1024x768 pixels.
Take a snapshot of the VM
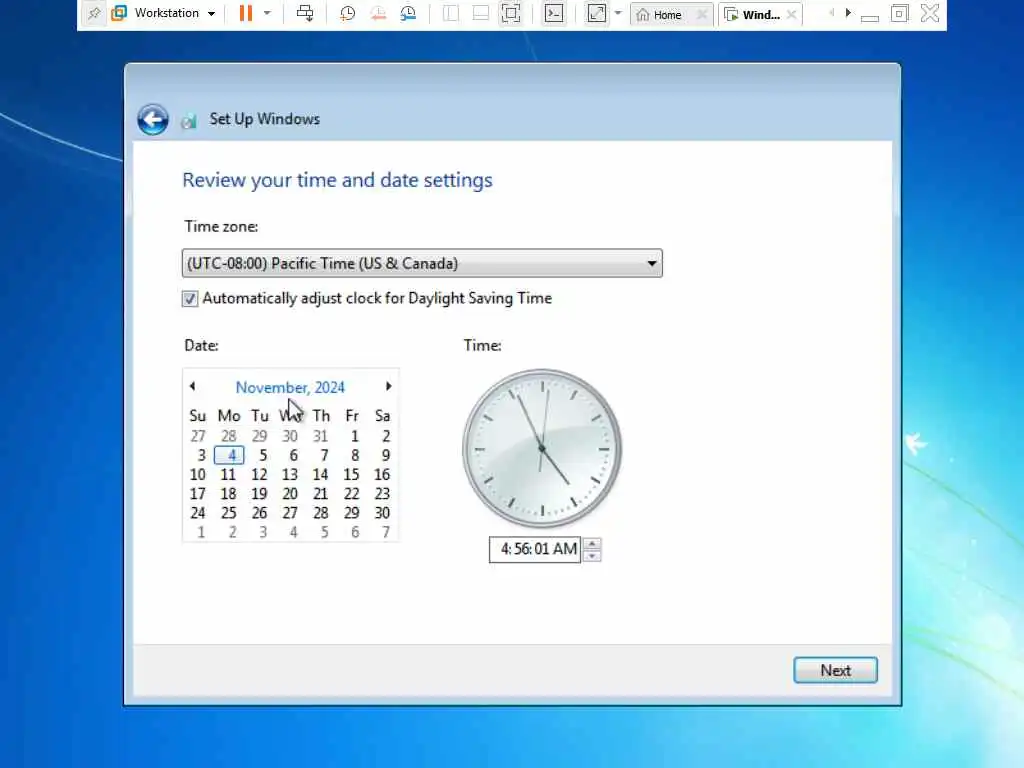pyautogui.click(x=347, y=13)
